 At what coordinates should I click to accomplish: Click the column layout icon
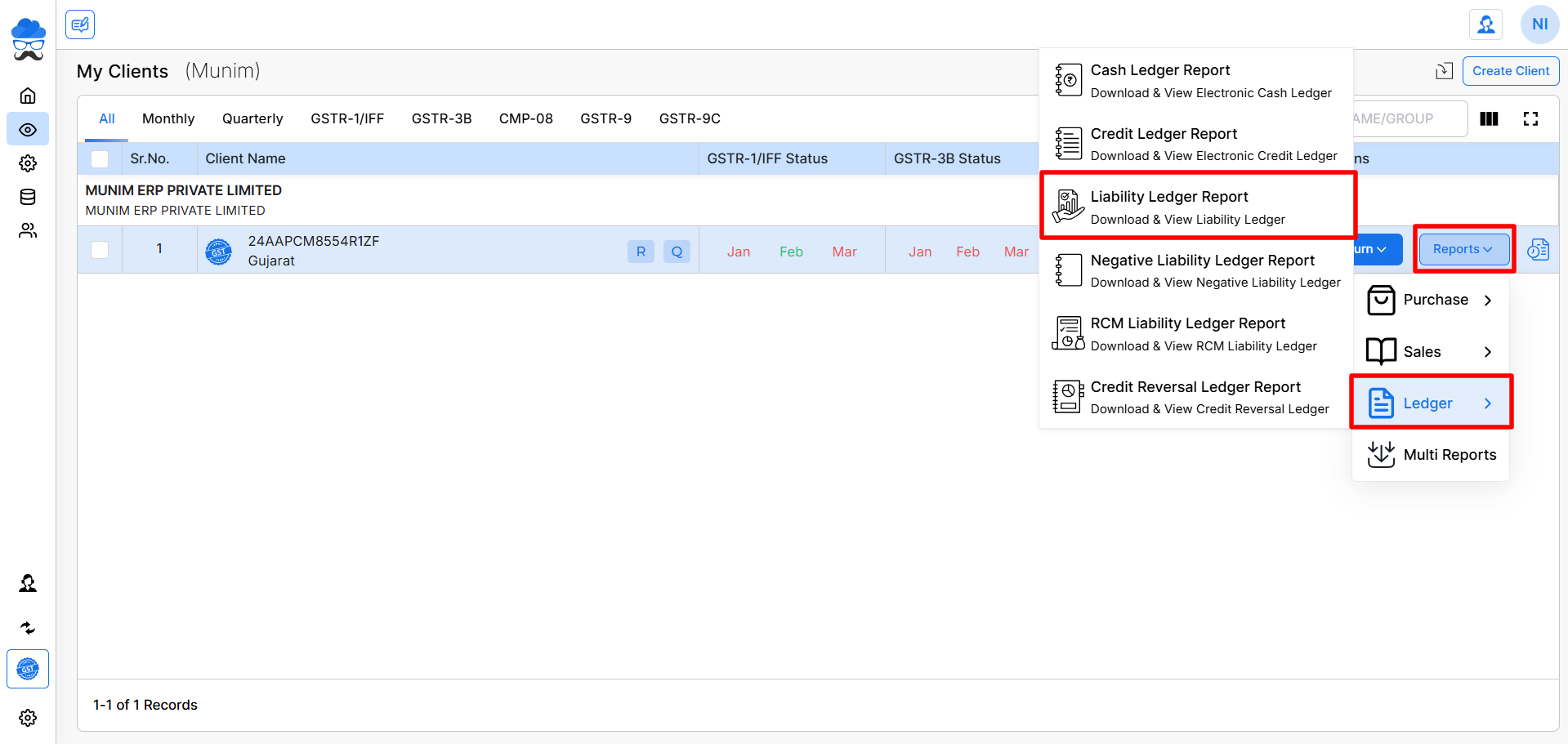tap(1489, 119)
